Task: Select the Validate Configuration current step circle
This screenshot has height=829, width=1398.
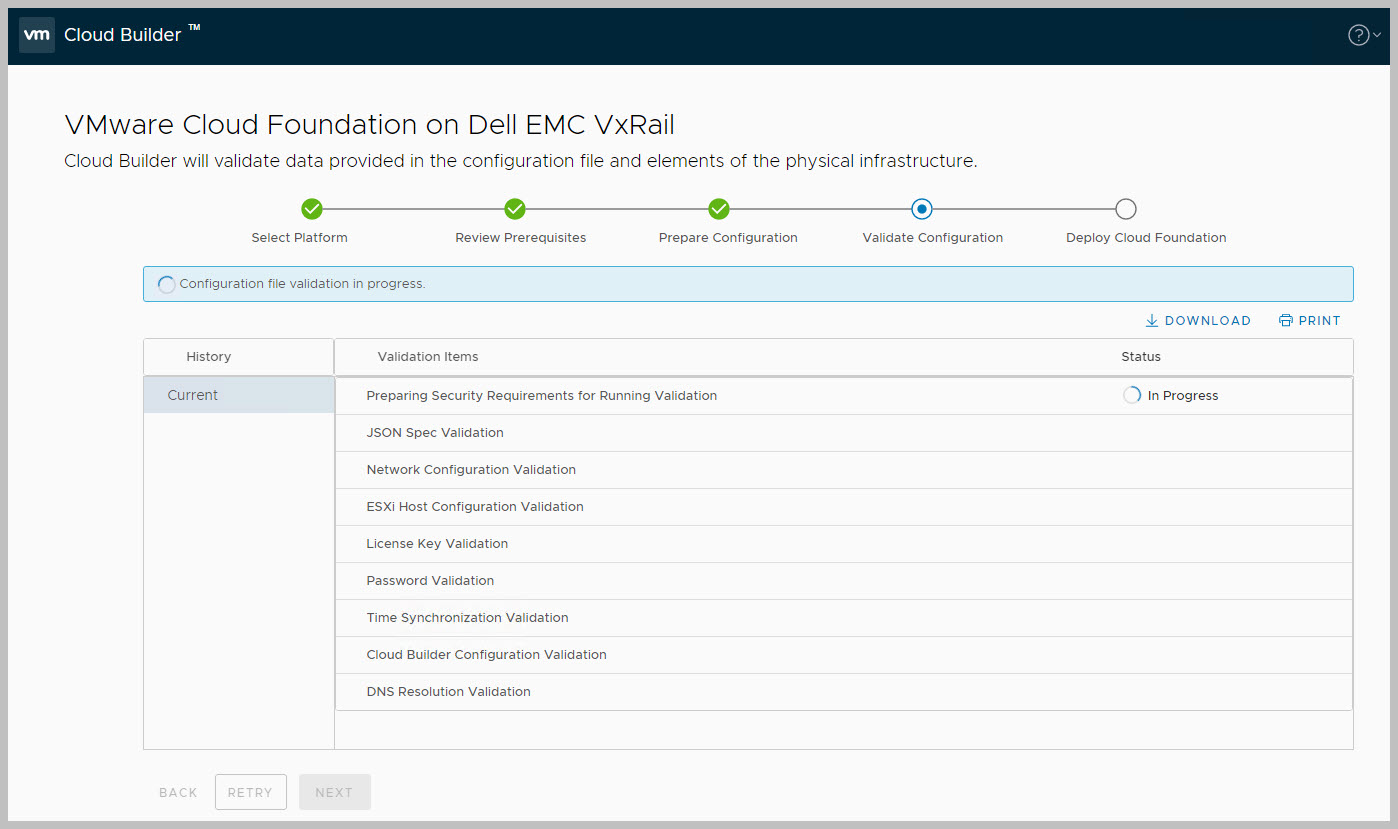Action: pyautogui.click(x=922, y=209)
